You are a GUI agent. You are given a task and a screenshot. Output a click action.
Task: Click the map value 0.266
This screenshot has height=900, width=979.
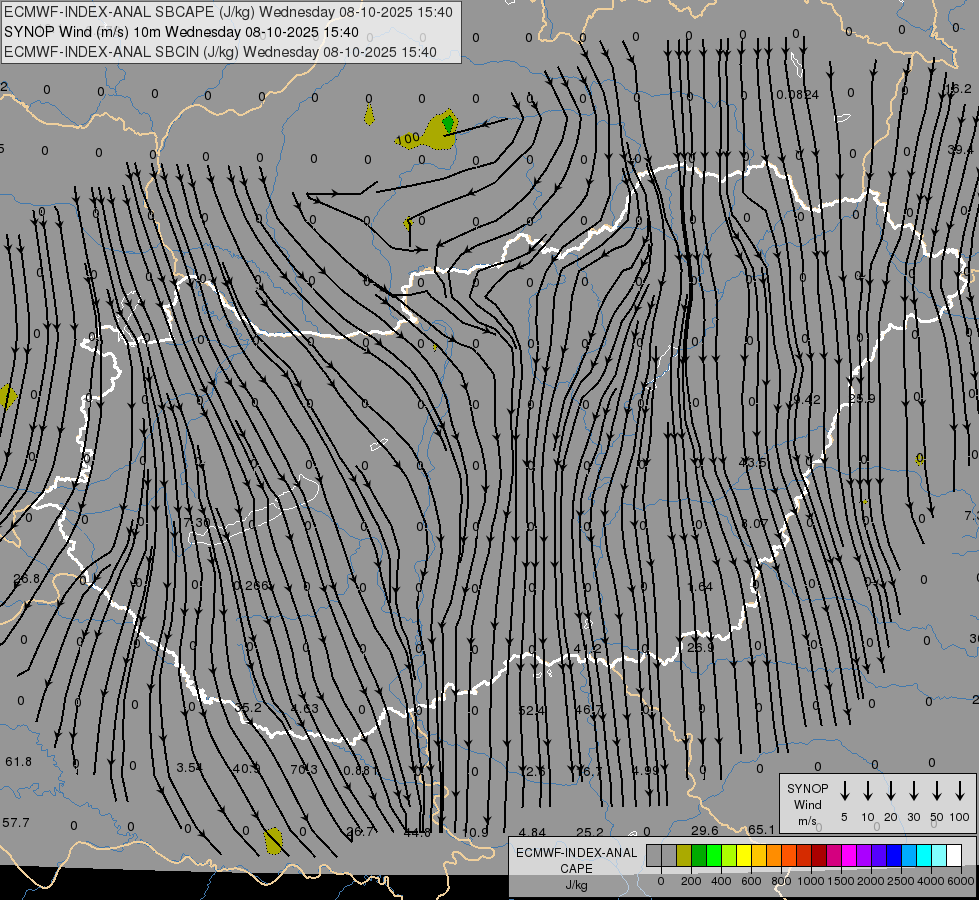point(251,585)
